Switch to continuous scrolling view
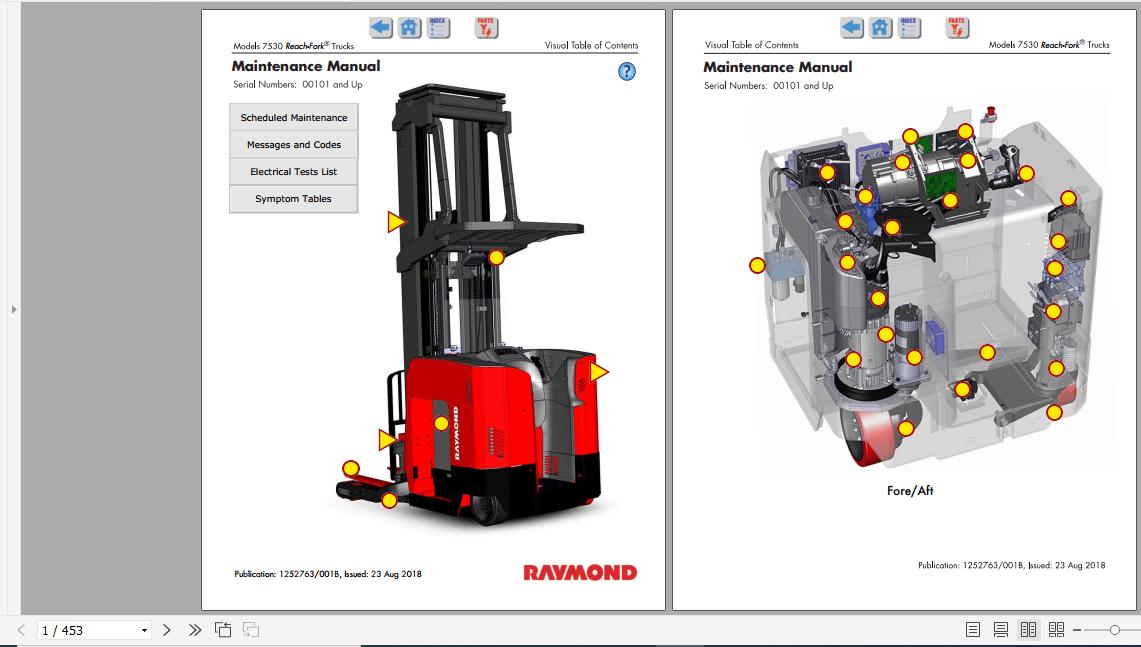1141x647 pixels. click(x=1001, y=630)
